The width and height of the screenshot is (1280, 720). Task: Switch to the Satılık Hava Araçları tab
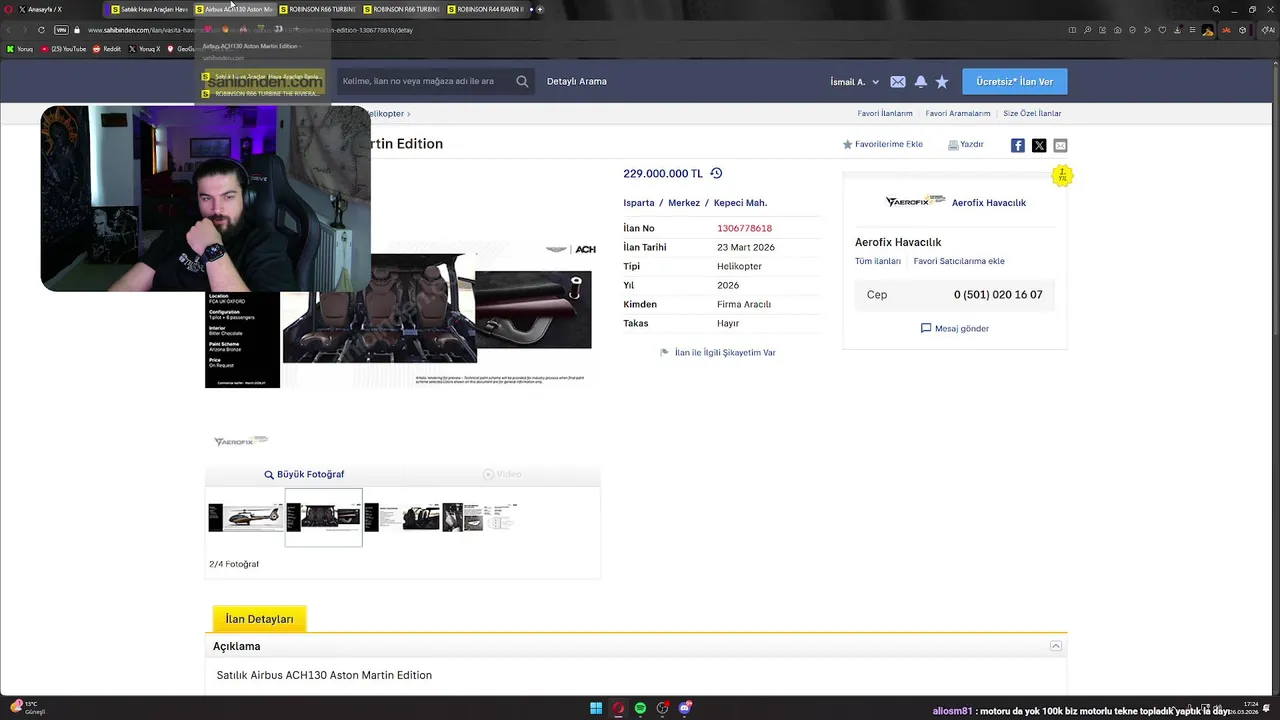(x=148, y=9)
